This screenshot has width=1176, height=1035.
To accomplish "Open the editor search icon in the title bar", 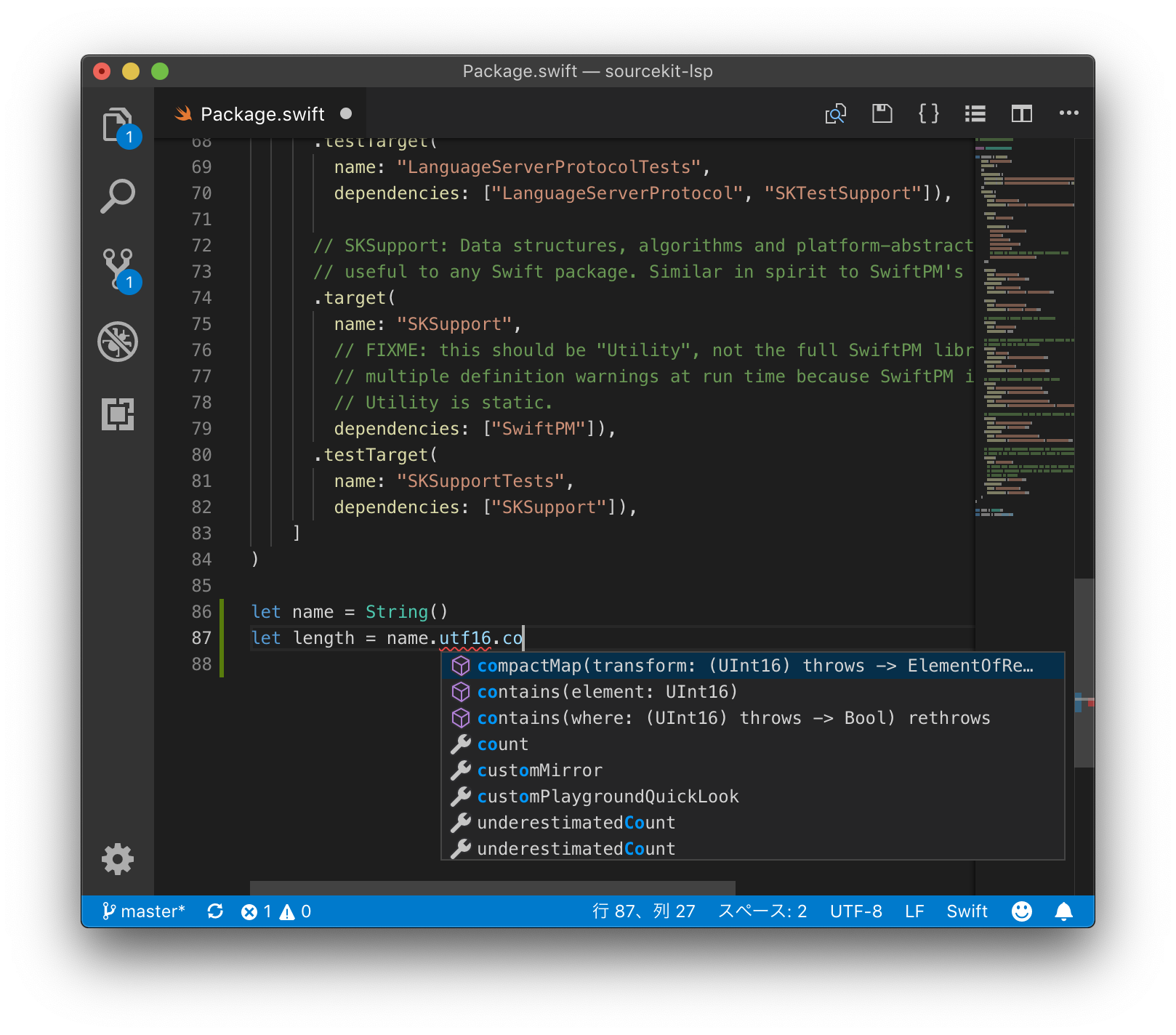I will [836, 113].
